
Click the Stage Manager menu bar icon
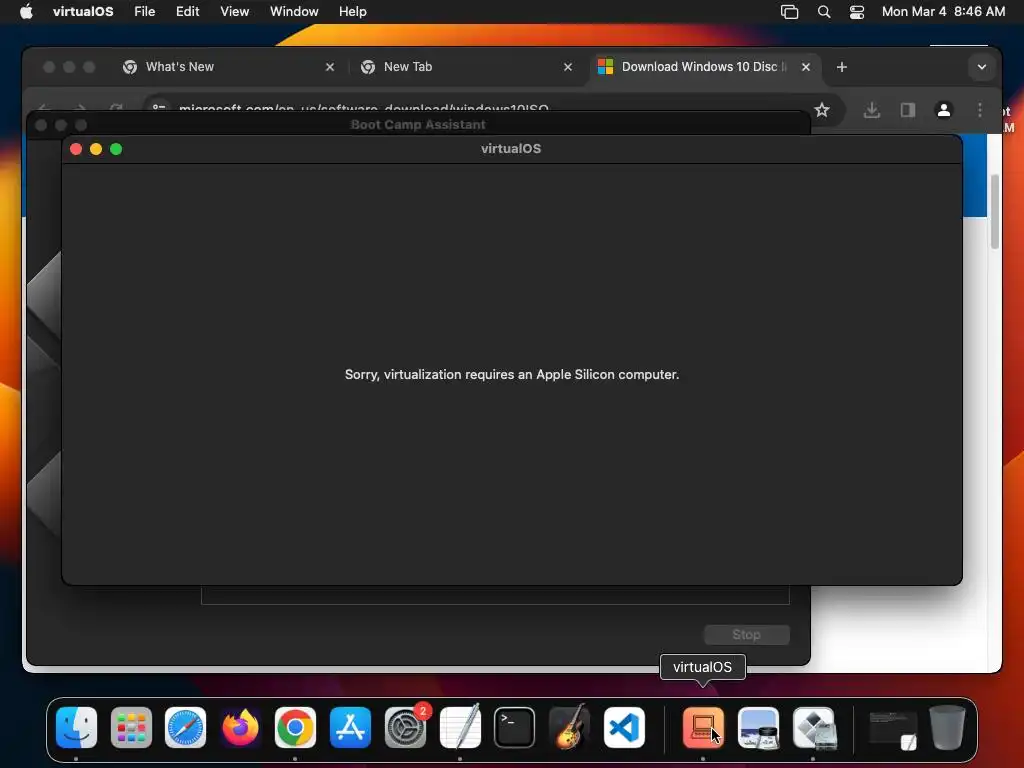click(790, 12)
